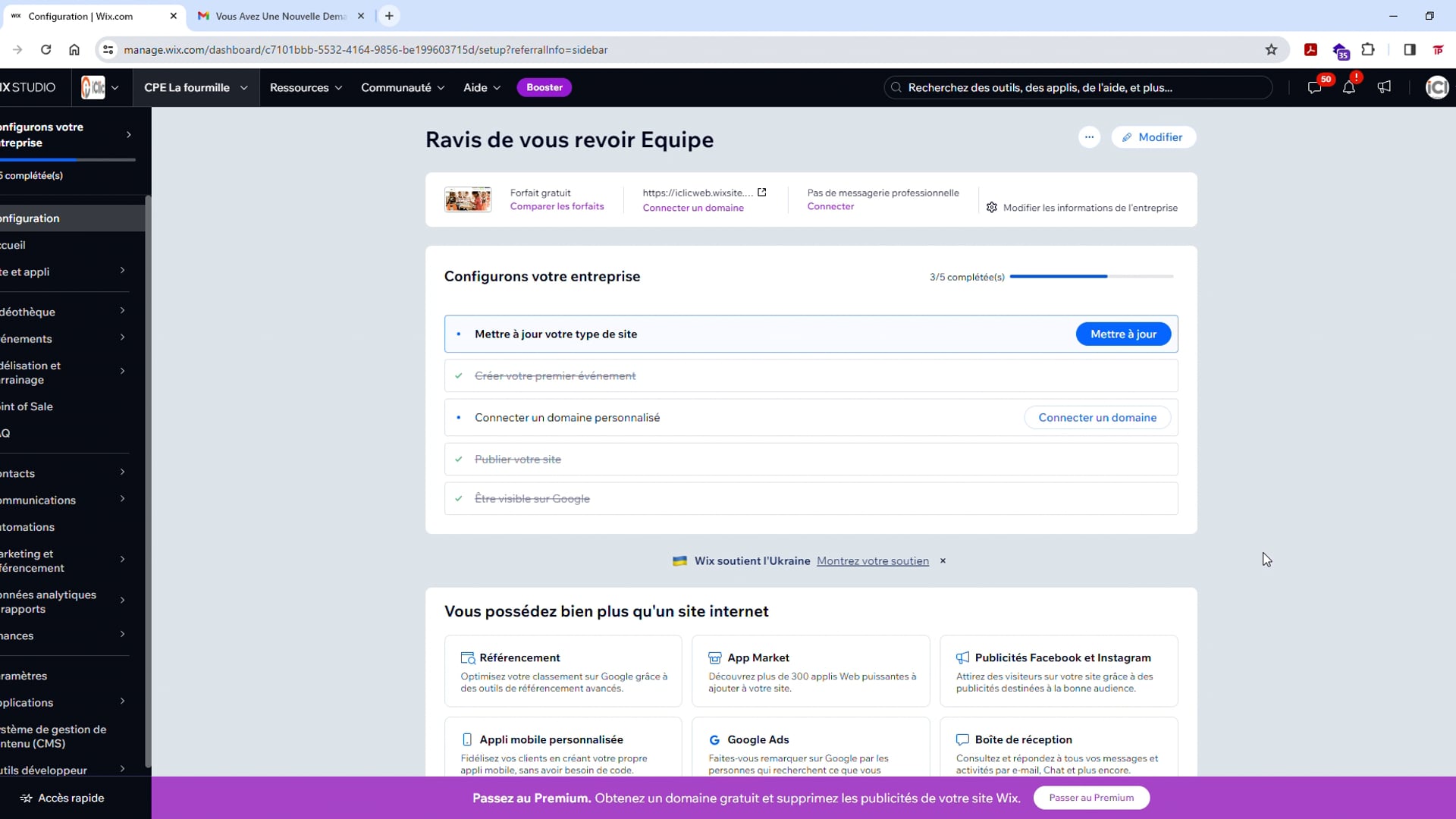
Task: Open the browser extensions puzzle icon
Action: [x=1368, y=50]
